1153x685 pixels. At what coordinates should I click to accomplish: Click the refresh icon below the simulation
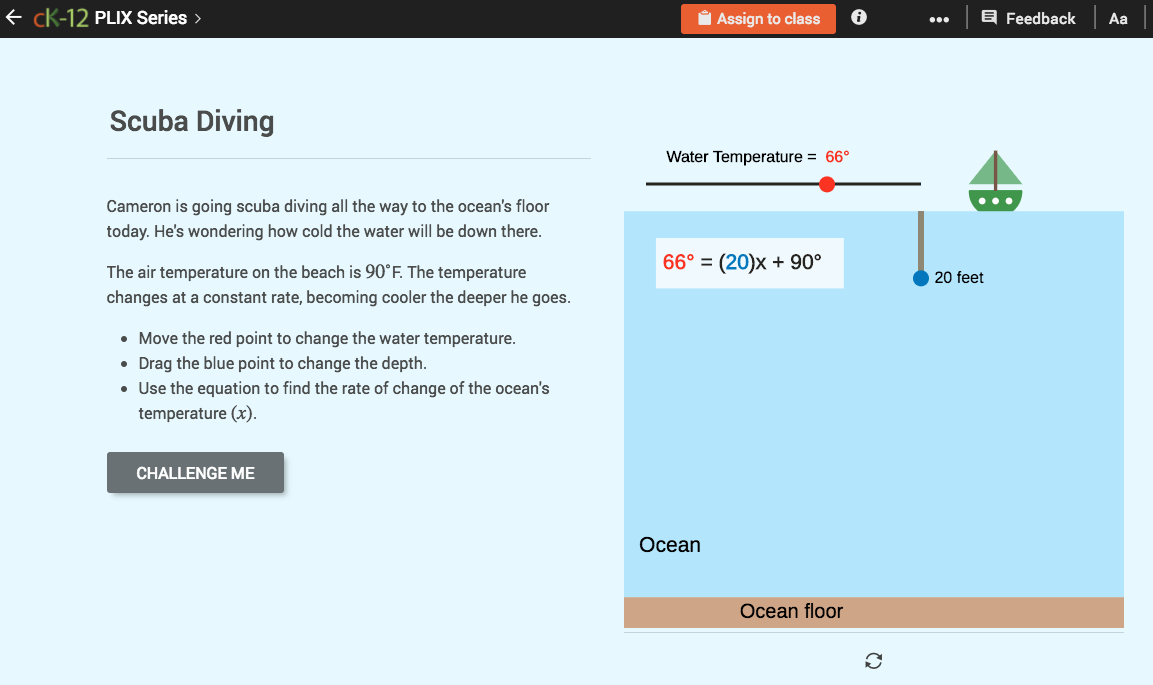click(x=873, y=660)
